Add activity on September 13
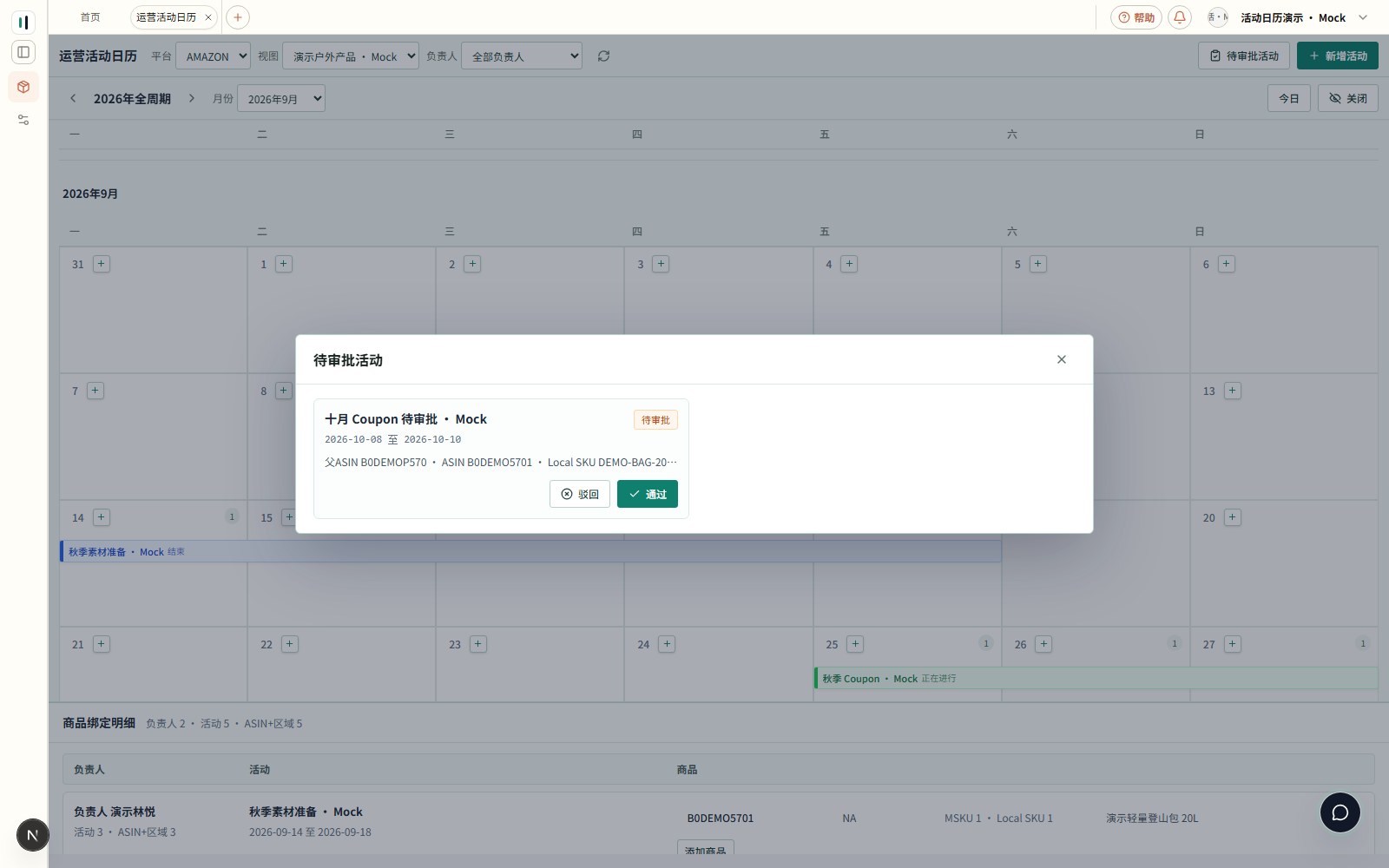Image resolution: width=1389 pixels, height=868 pixels. point(1232,391)
